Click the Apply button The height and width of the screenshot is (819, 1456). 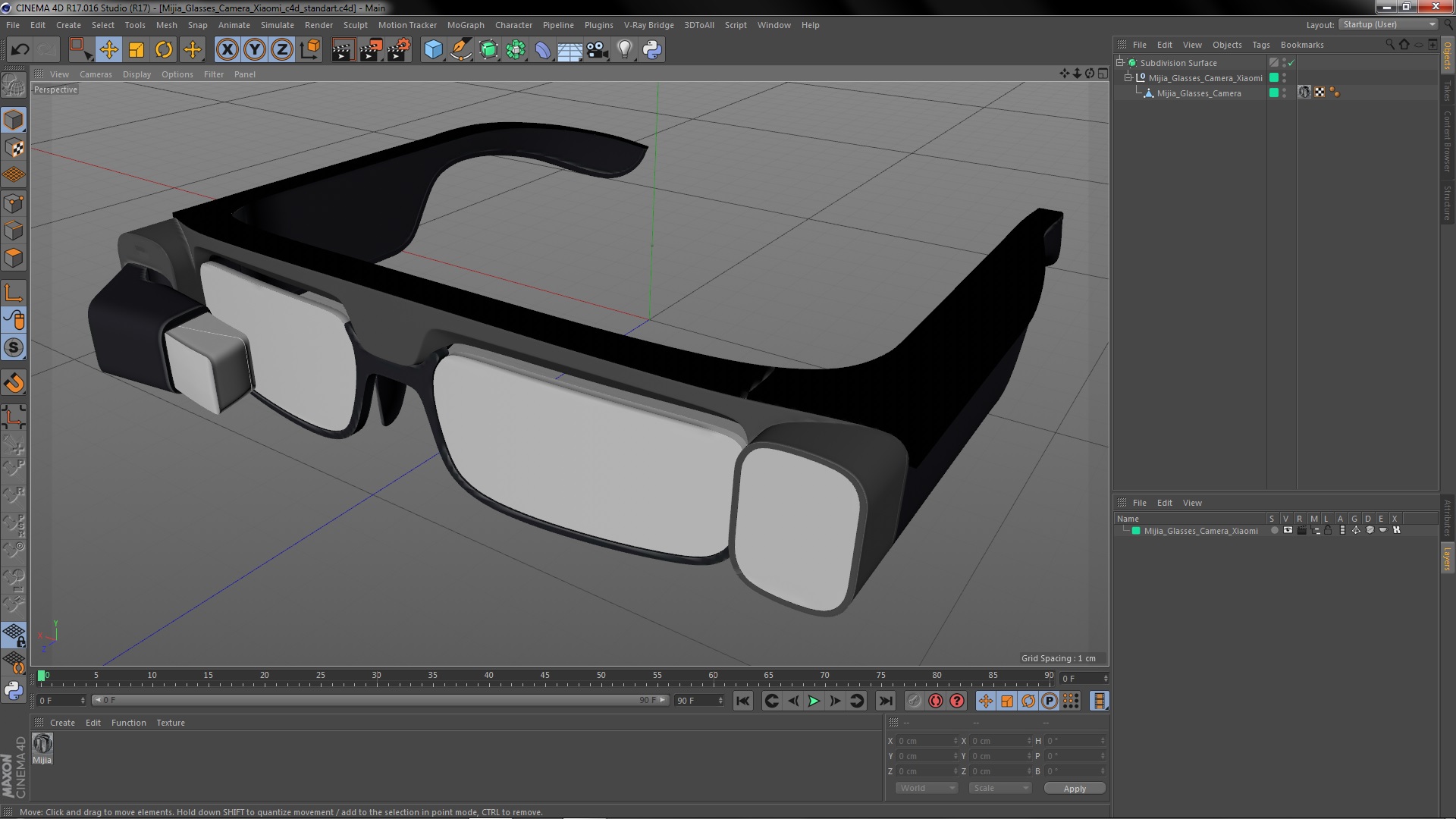1074,789
